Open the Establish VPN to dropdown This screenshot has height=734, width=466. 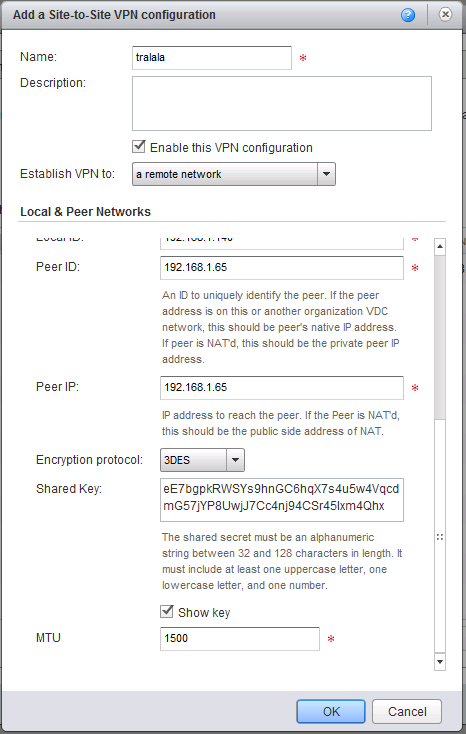pos(234,174)
